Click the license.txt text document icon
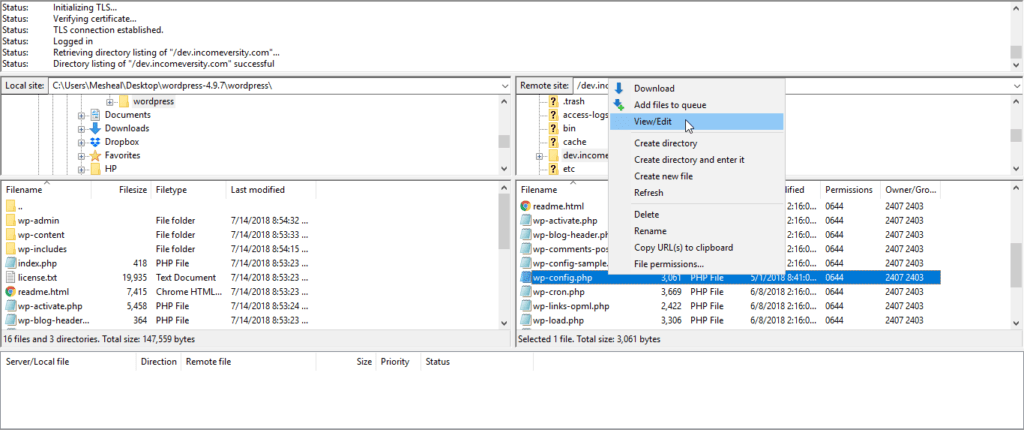 11,277
